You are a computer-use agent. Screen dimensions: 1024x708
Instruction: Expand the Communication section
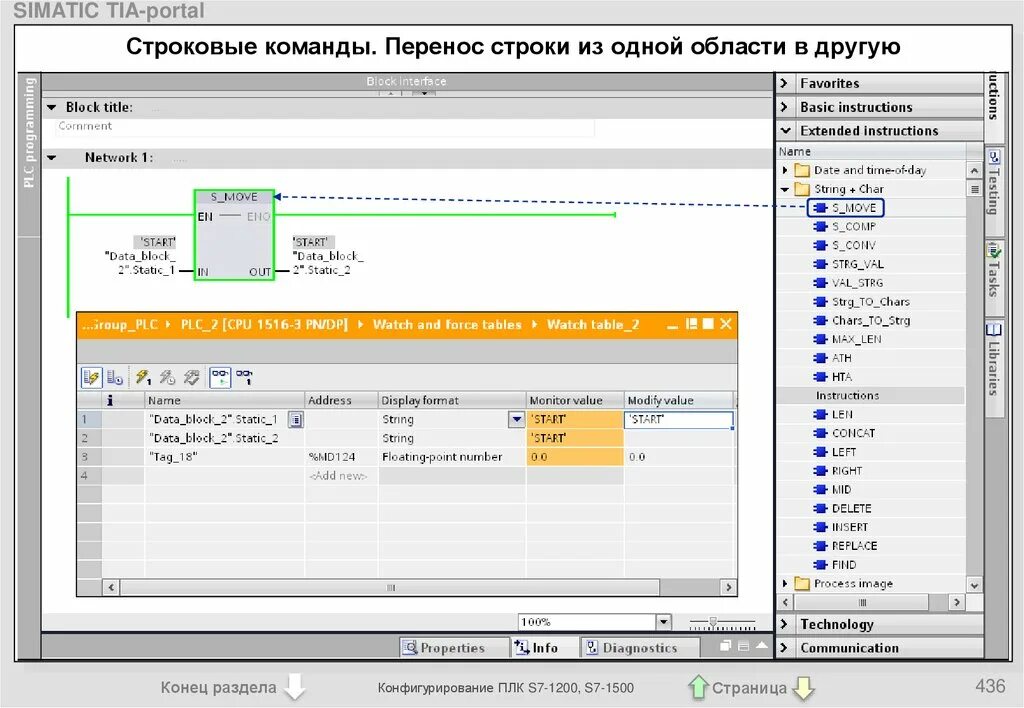pyautogui.click(x=785, y=648)
